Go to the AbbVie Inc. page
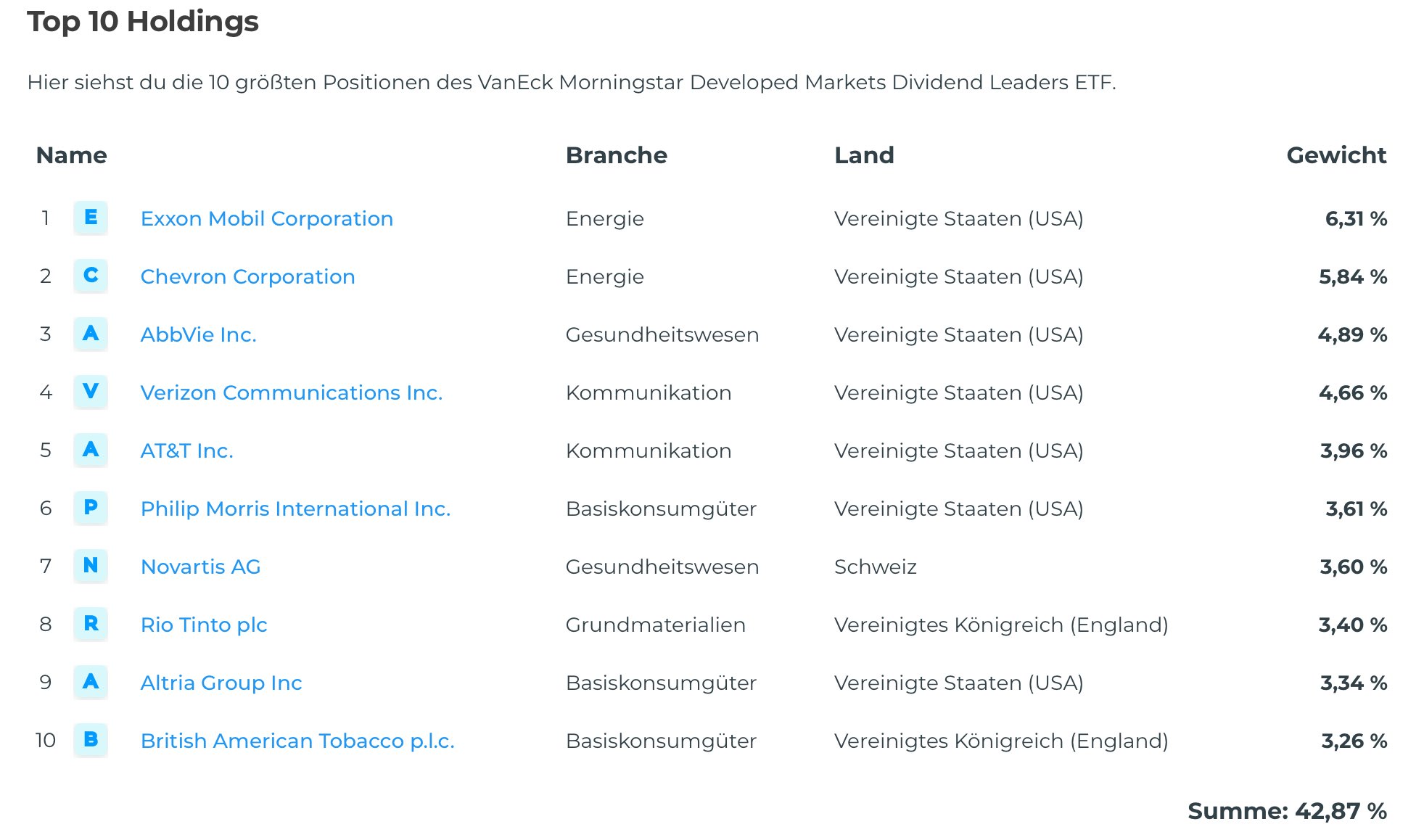 198,334
